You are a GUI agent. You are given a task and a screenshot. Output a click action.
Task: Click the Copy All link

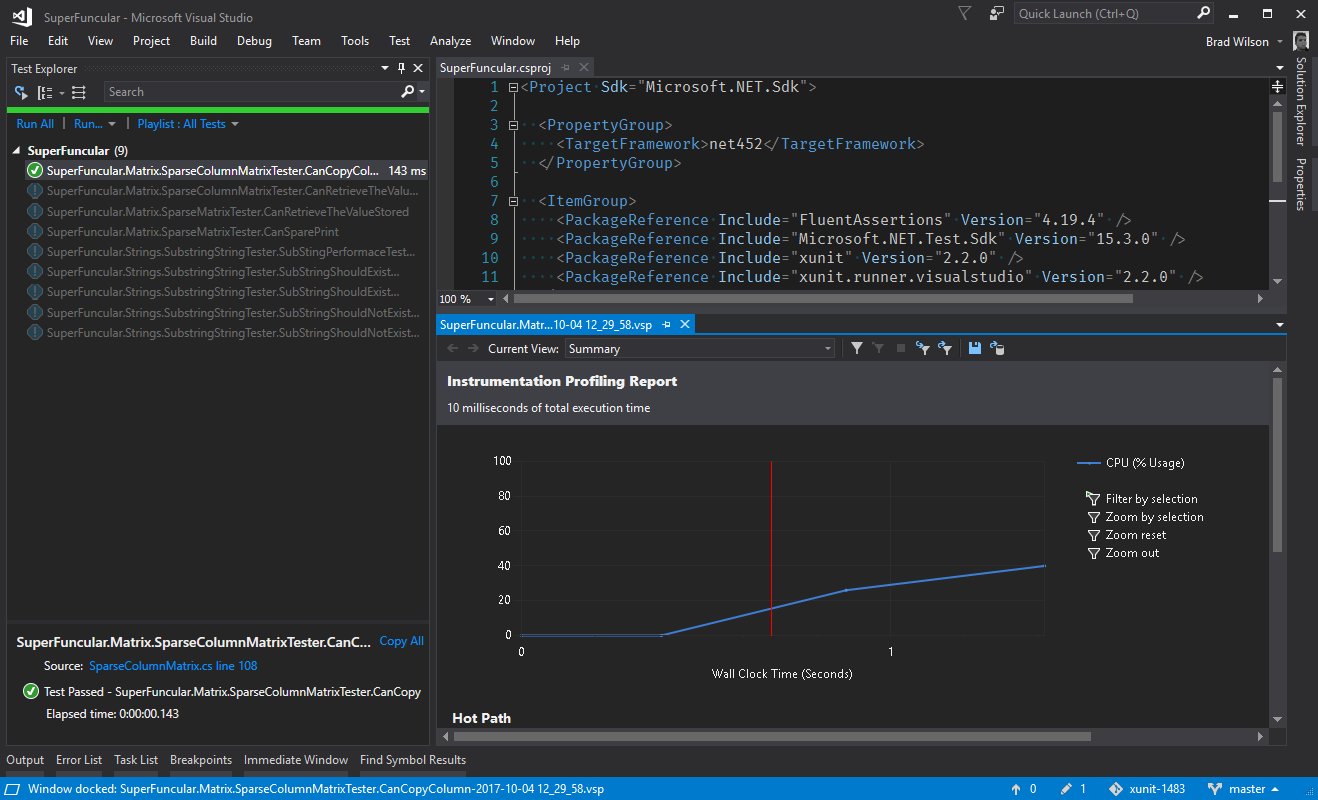(401, 641)
